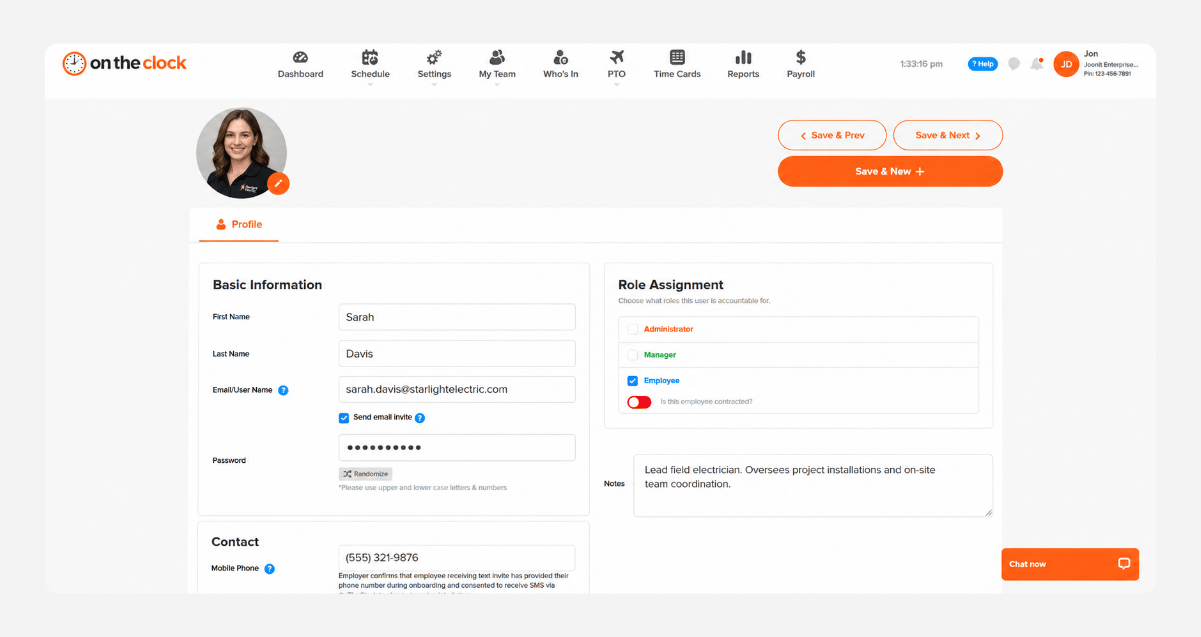Click the OnTheClock logo
This screenshot has width=1201, height=637.
pos(124,63)
